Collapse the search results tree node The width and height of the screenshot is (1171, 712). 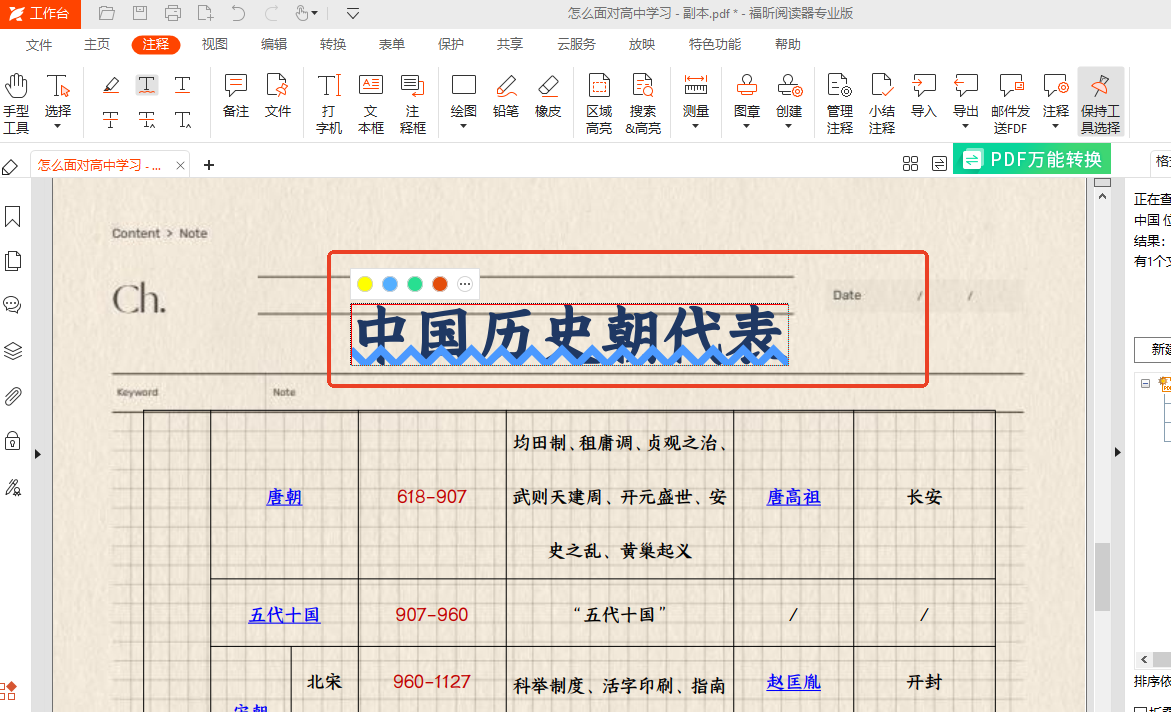click(x=1146, y=382)
